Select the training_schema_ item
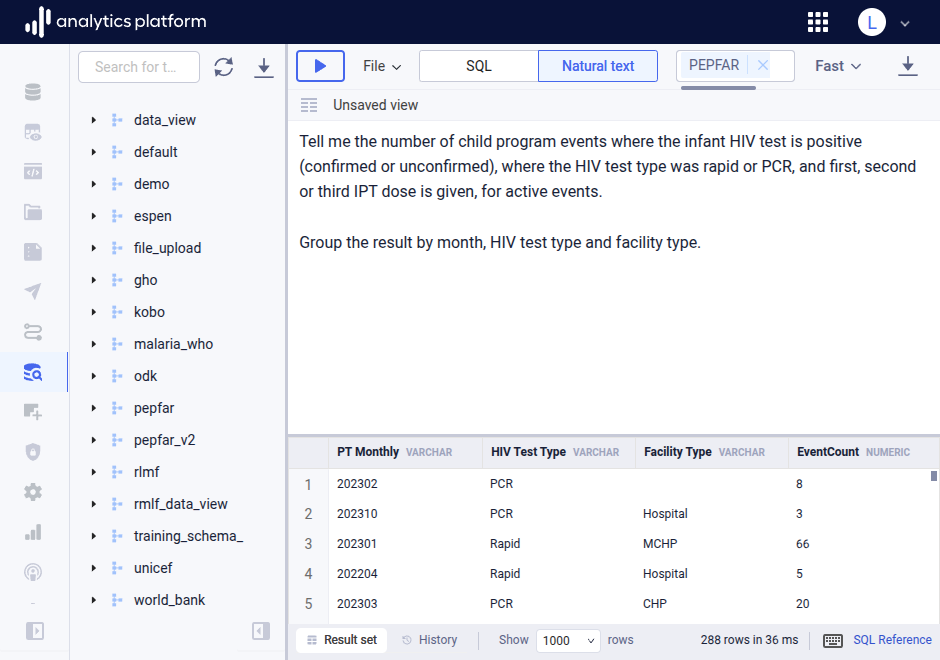Screen dimensions: 940x660 coord(188,536)
